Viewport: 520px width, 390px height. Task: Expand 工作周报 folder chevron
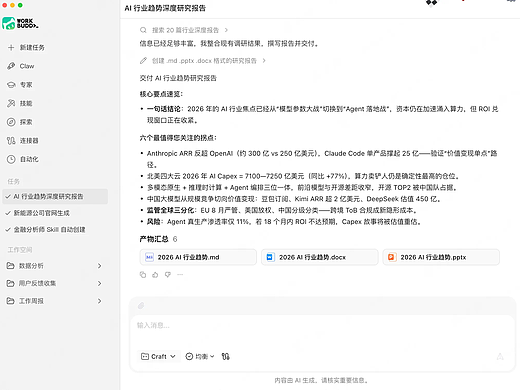99,301
